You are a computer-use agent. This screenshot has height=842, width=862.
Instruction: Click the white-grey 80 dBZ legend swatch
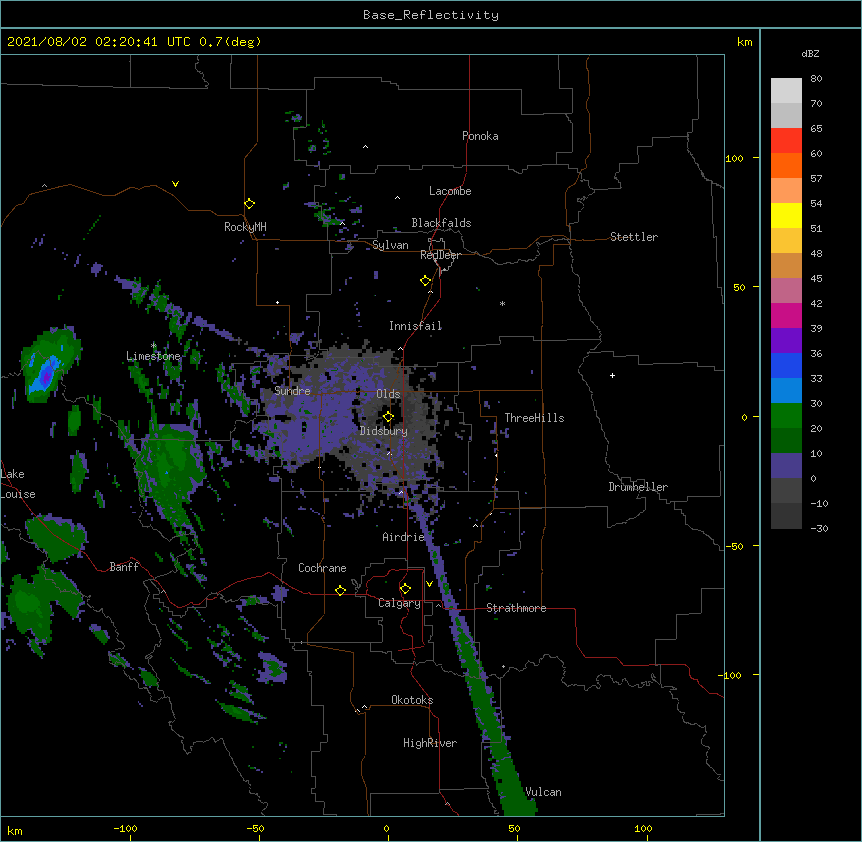786,91
